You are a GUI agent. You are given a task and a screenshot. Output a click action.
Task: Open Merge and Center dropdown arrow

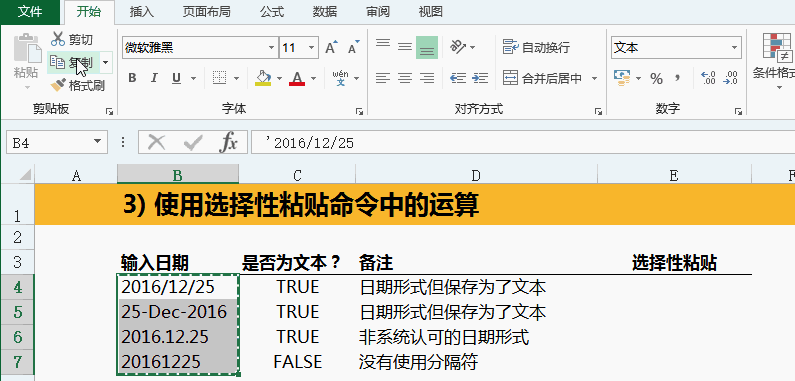coord(594,79)
